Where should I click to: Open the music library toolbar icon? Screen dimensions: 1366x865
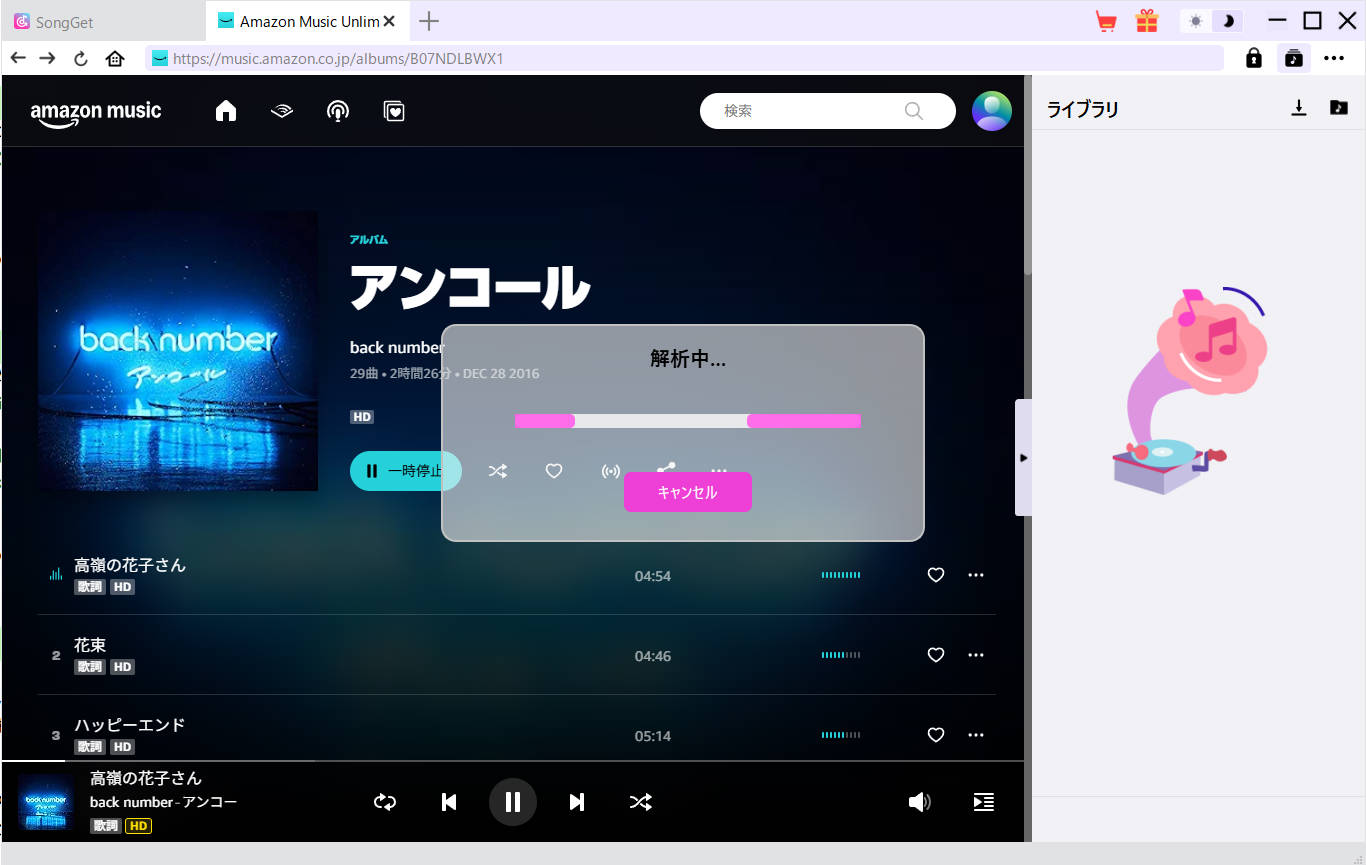[1294, 58]
